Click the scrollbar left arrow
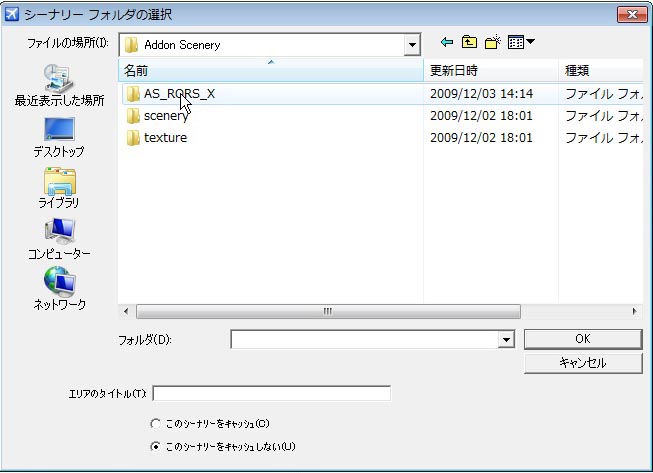This screenshot has width=653, height=473. [126, 311]
